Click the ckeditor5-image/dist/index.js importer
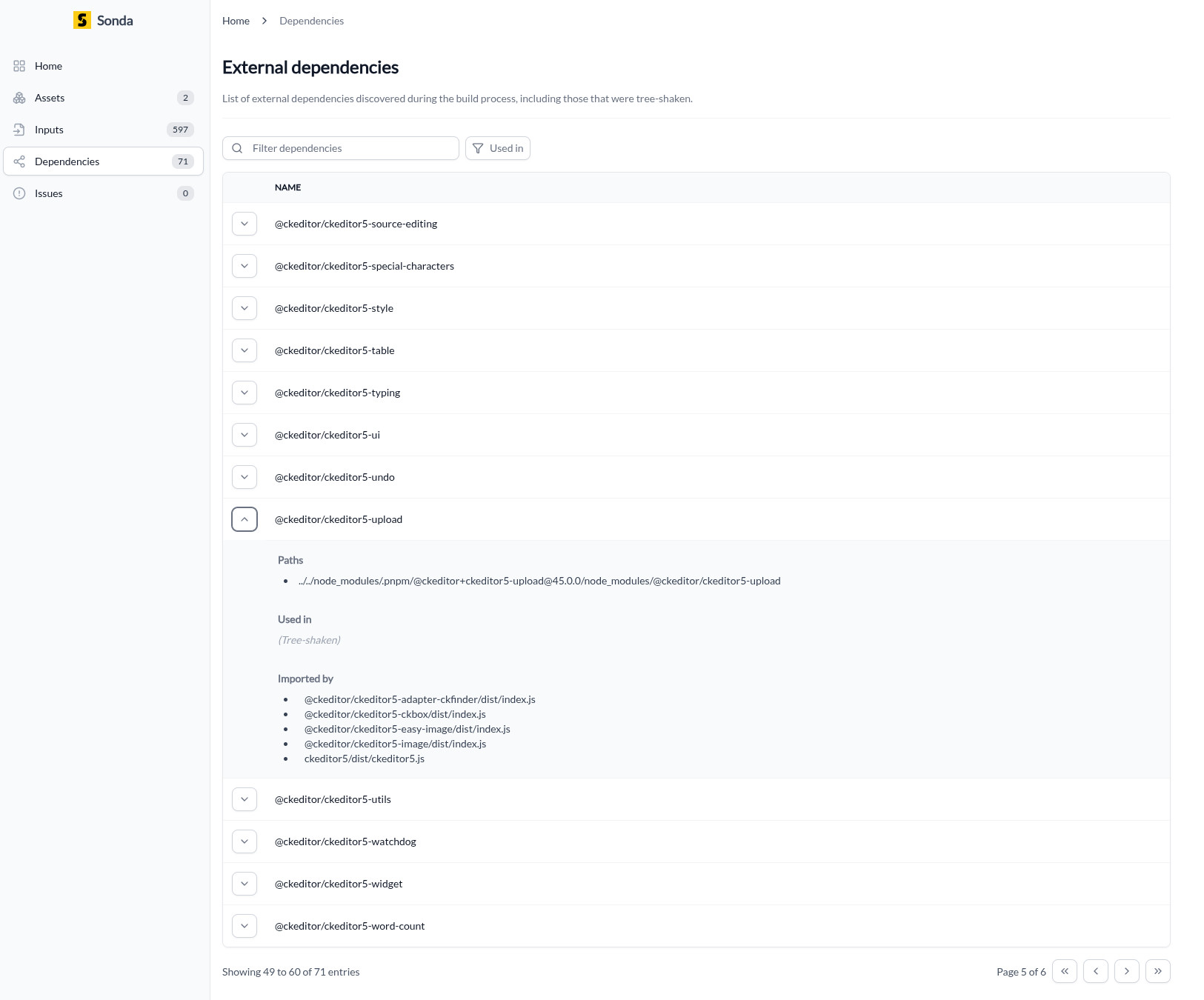The width and height of the screenshot is (1204, 1000). click(x=395, y=744)
